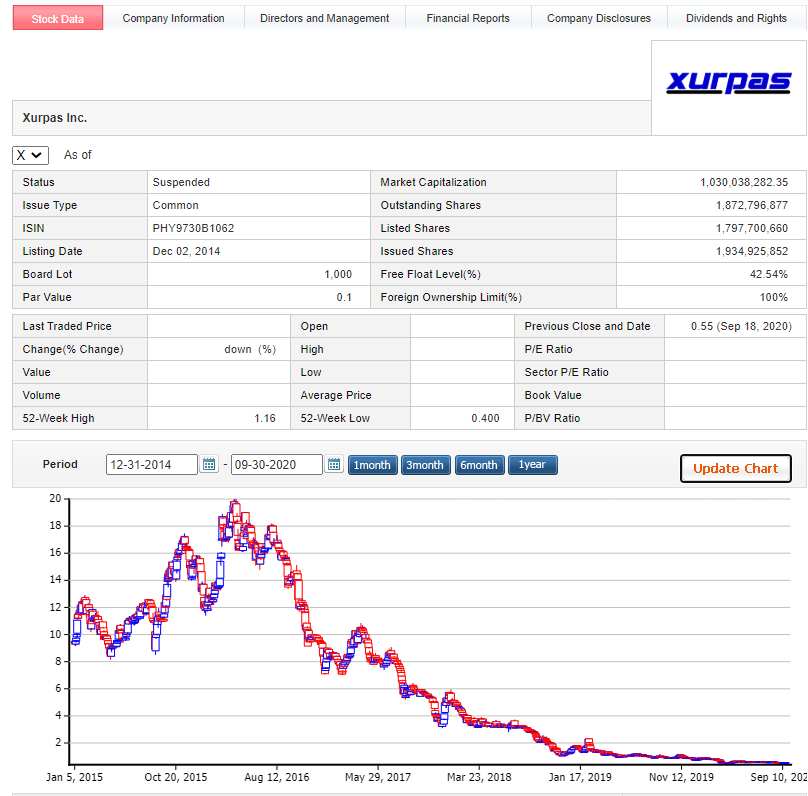Open the start date calendar picker icon
808x796 pixels.
point(209,465)
